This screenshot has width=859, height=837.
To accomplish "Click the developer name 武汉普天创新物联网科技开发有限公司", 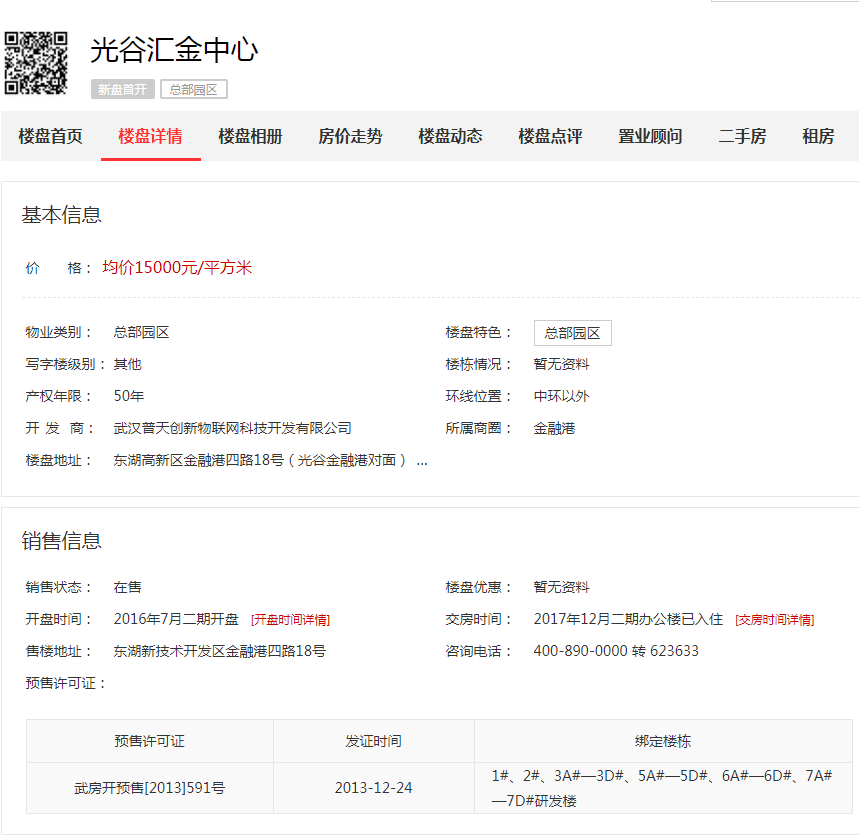I will (232, 428).
